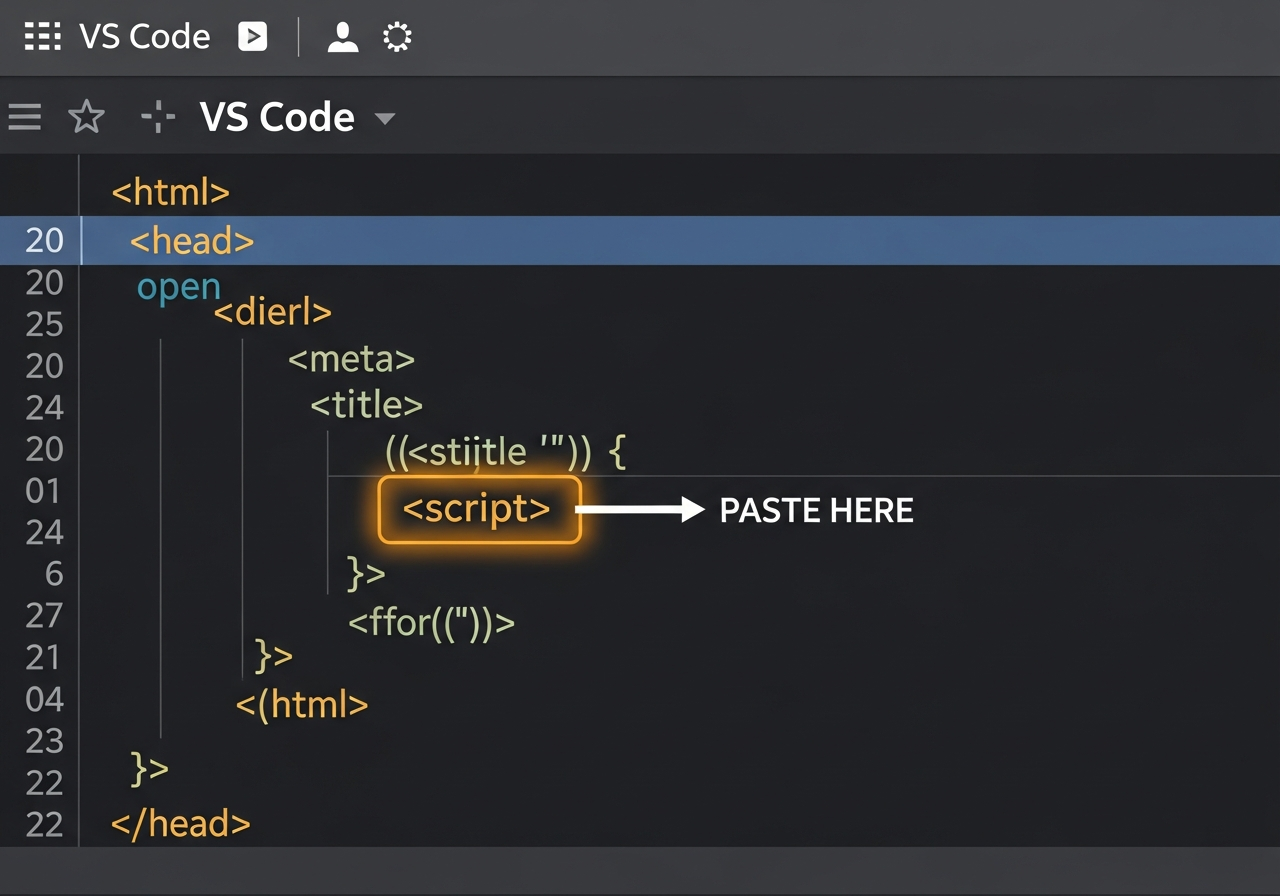Click the meta tag line
This screenshot has width=1280, height=896.
[x=351, y=360]
